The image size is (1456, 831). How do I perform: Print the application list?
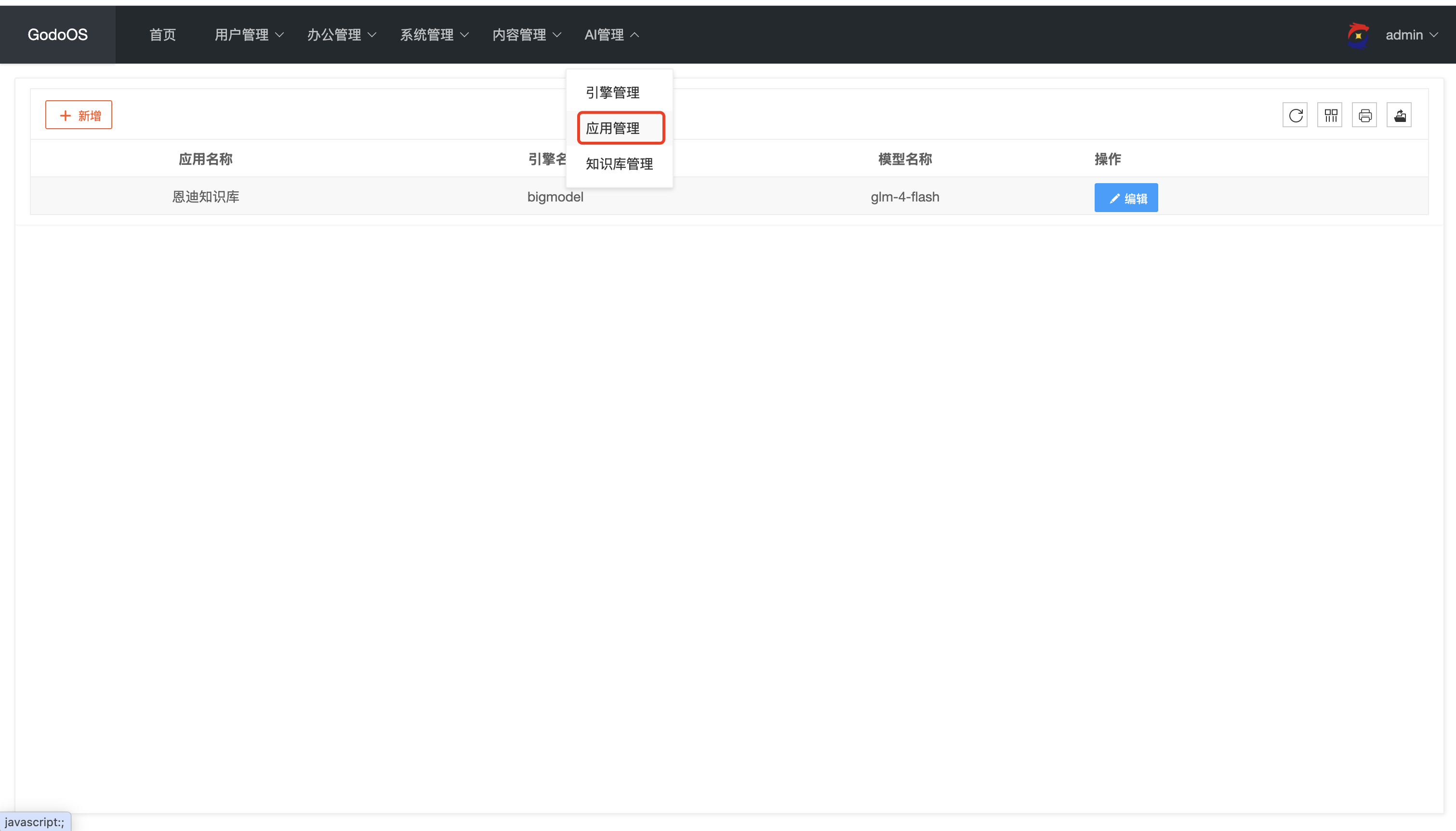click(1365, 115)
